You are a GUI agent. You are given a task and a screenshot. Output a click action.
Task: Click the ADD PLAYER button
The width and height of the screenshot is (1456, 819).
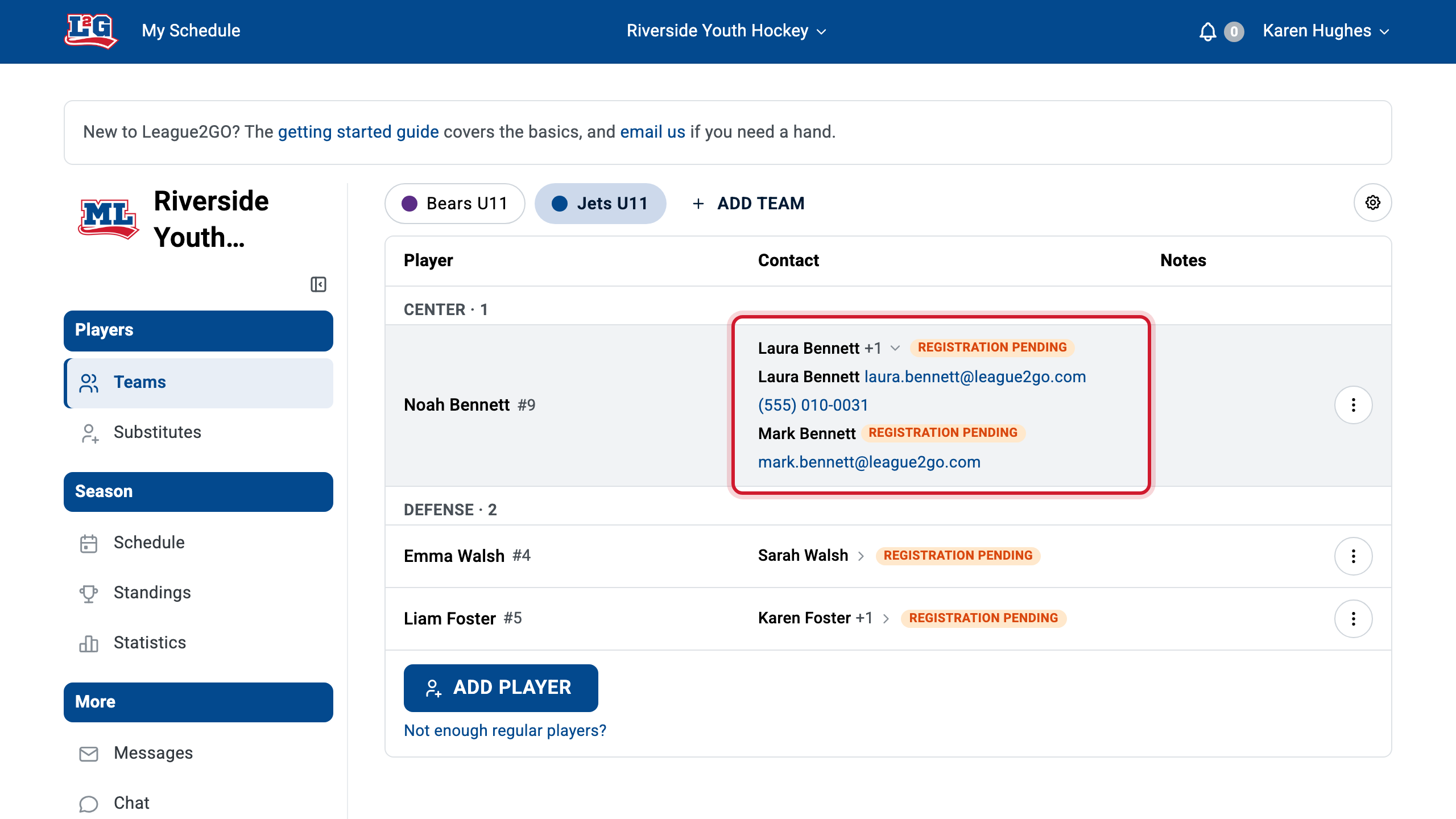[x=500, y=688]
